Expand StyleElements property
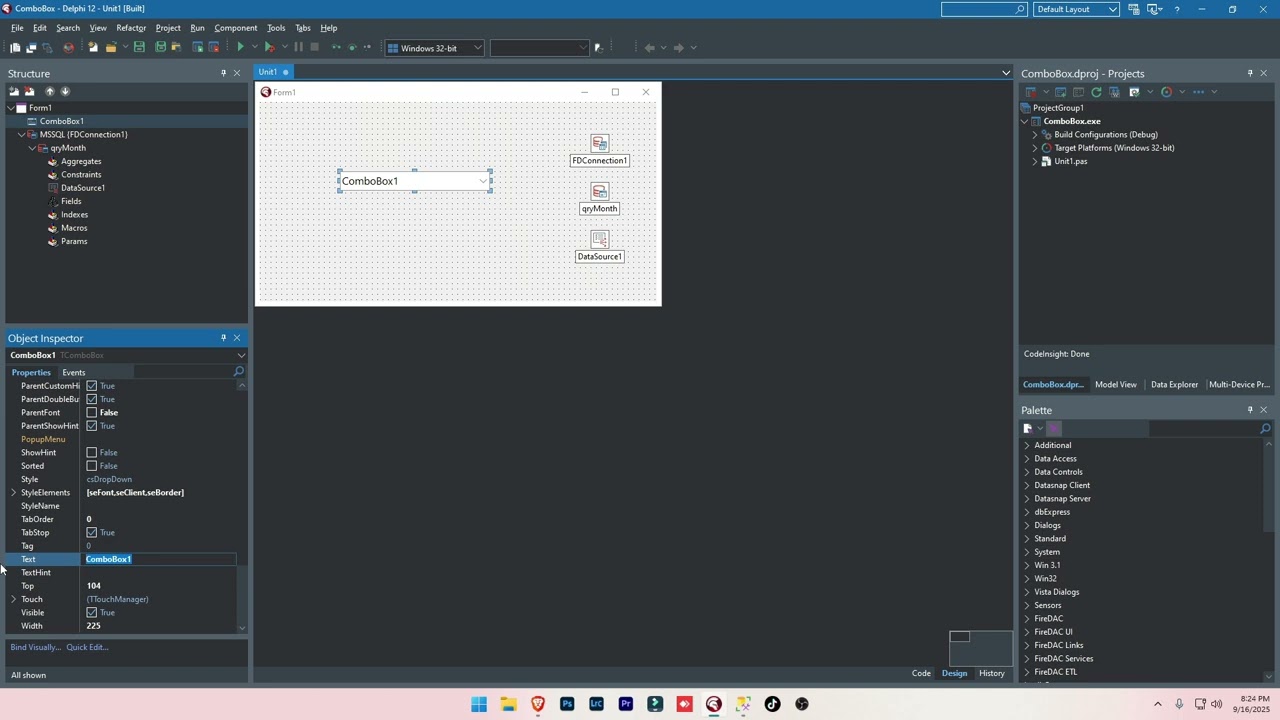Viewport: 1280px width, 720px height. pyautogui.click(x=14, y=492)
